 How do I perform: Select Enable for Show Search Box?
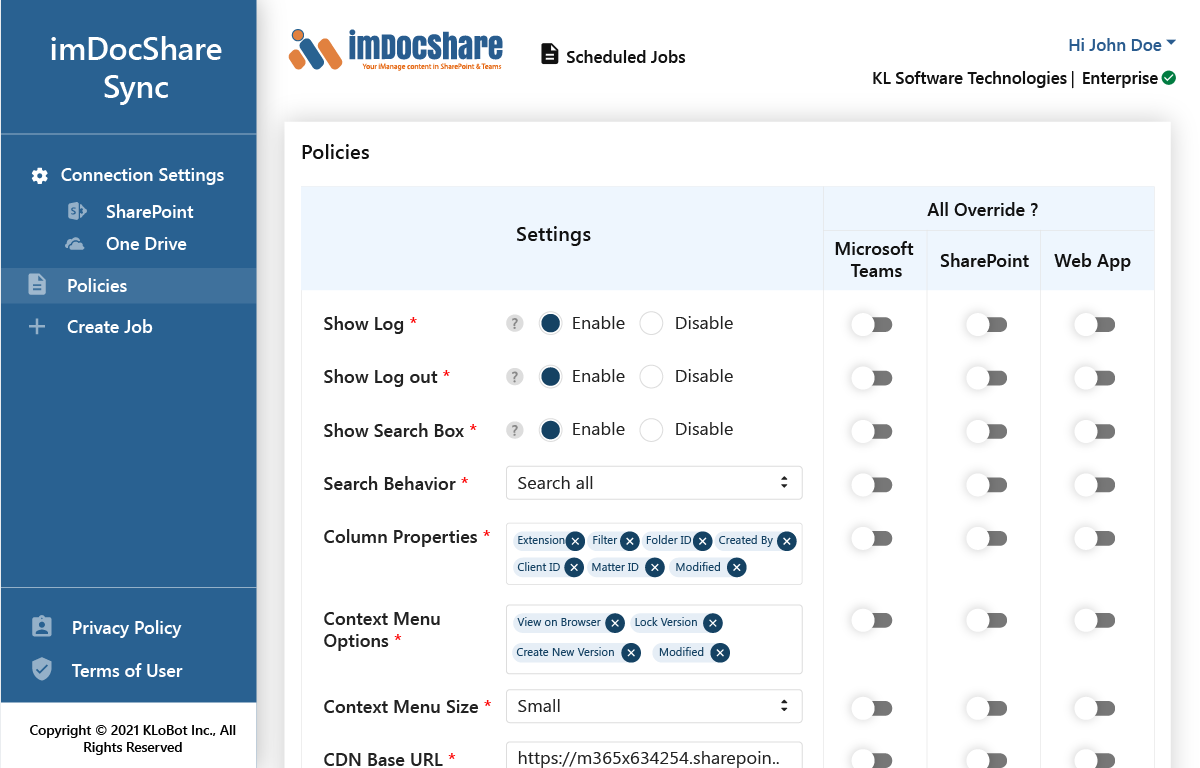pos(550,430)
